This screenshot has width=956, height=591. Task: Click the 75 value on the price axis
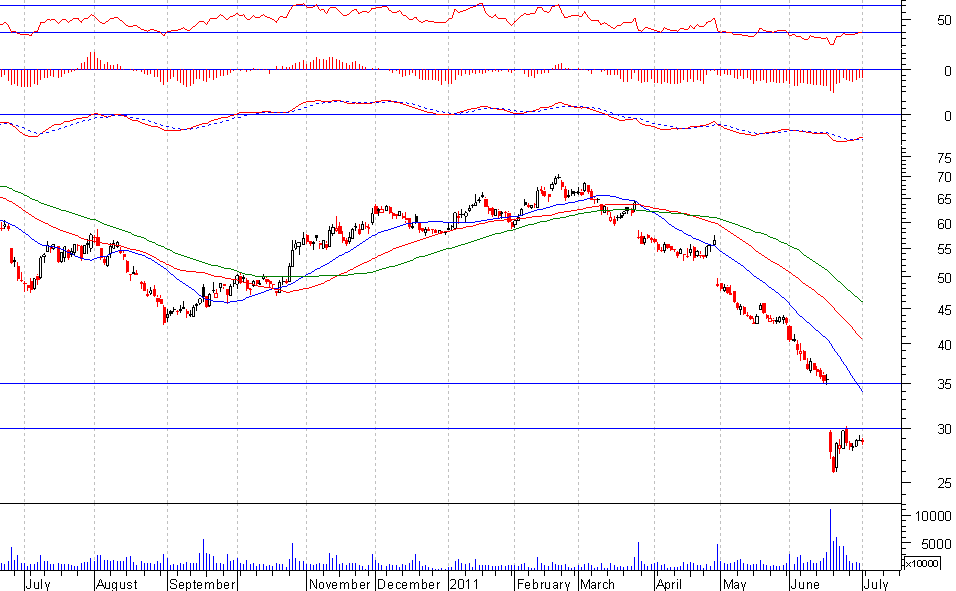click(x=944, y=159)
